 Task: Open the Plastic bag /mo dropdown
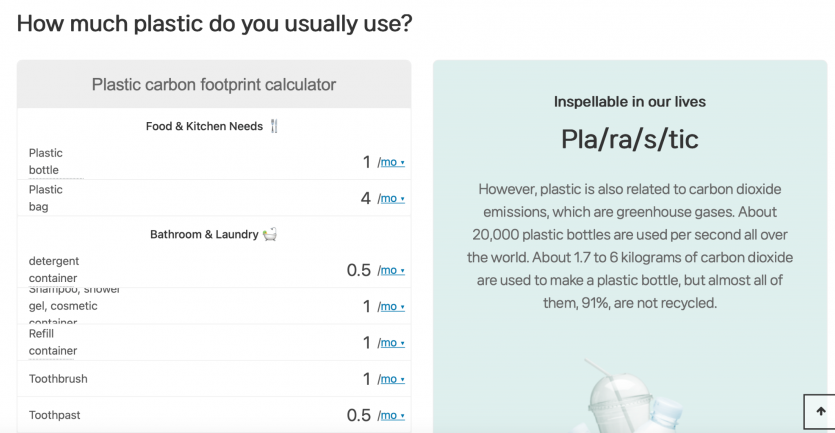(391, 198)
